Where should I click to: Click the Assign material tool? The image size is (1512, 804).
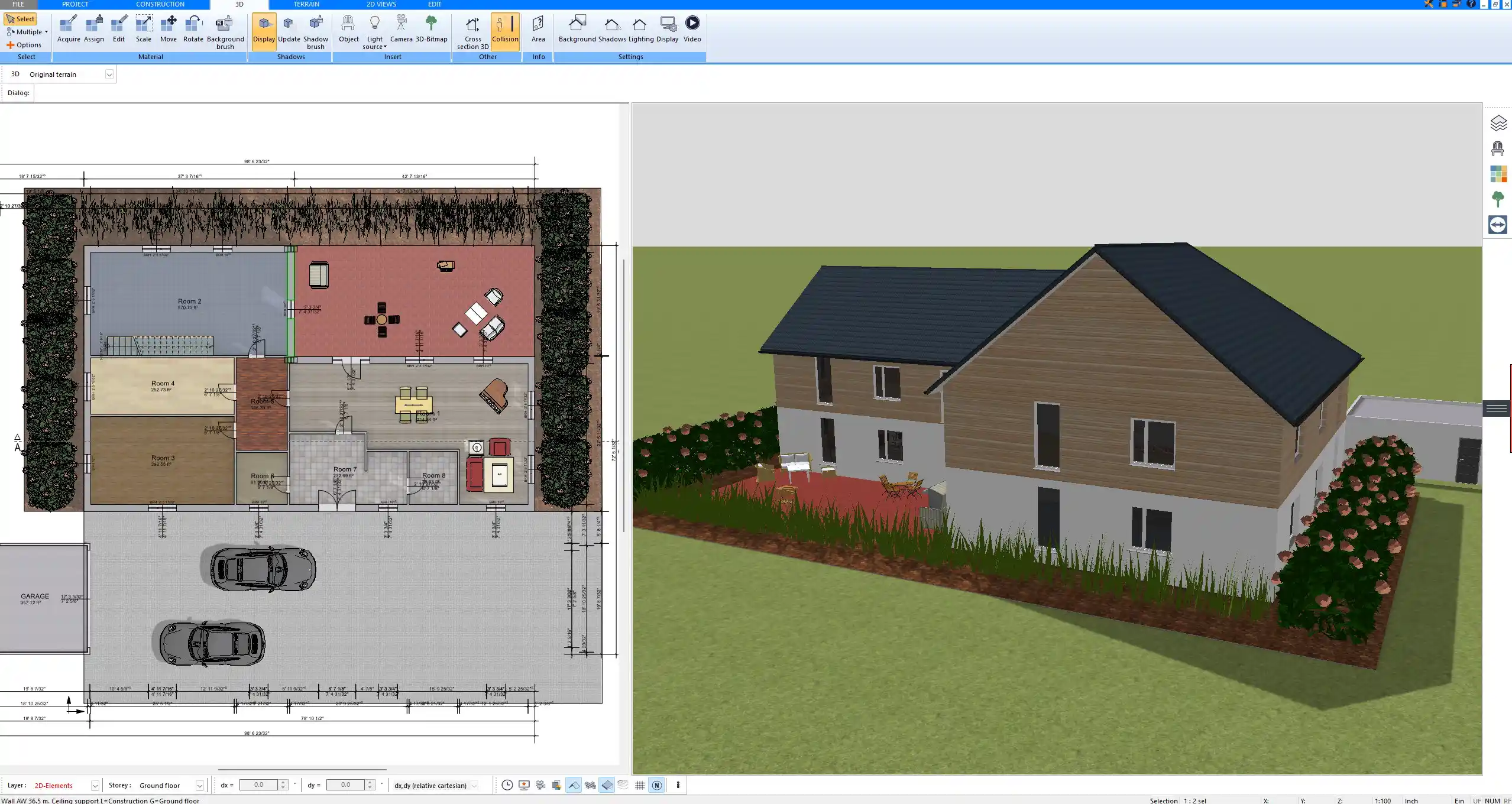94,29
